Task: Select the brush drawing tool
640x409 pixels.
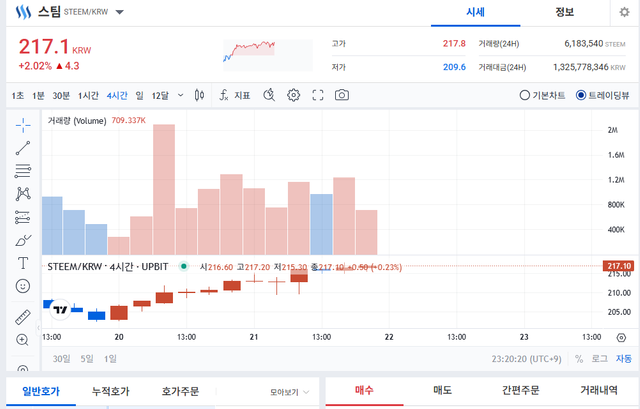Action: tap(23, 240)
